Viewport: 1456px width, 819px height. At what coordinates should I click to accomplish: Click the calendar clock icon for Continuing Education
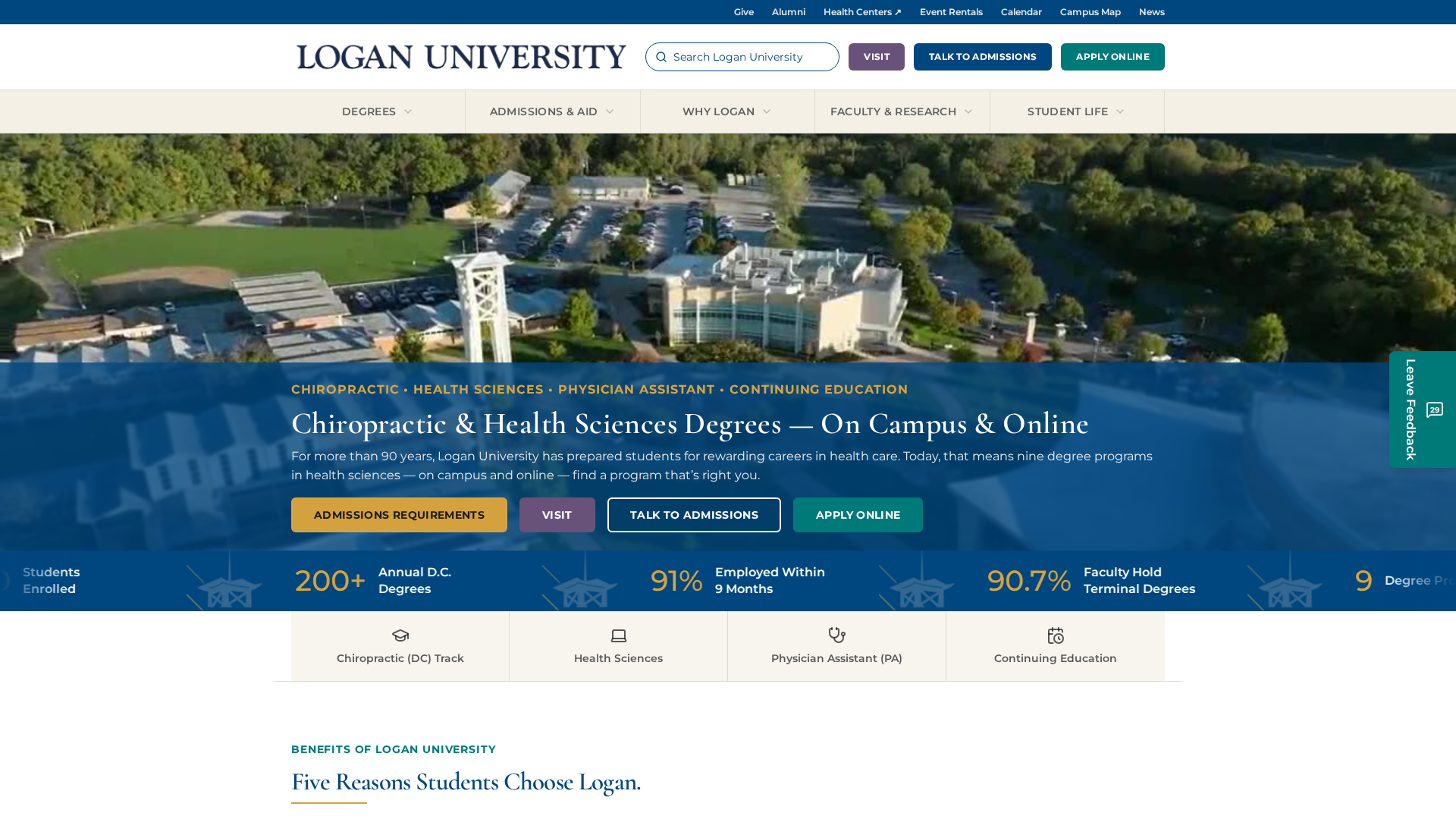(1056, 635)
